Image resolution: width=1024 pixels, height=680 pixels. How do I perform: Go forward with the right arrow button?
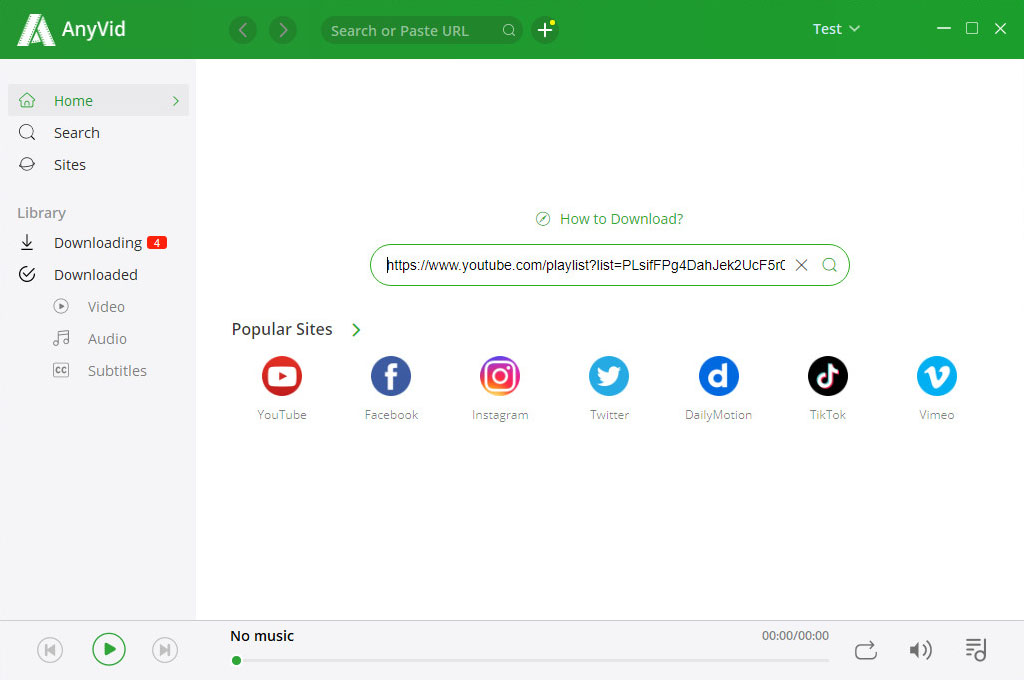click(x=283, y=30)
